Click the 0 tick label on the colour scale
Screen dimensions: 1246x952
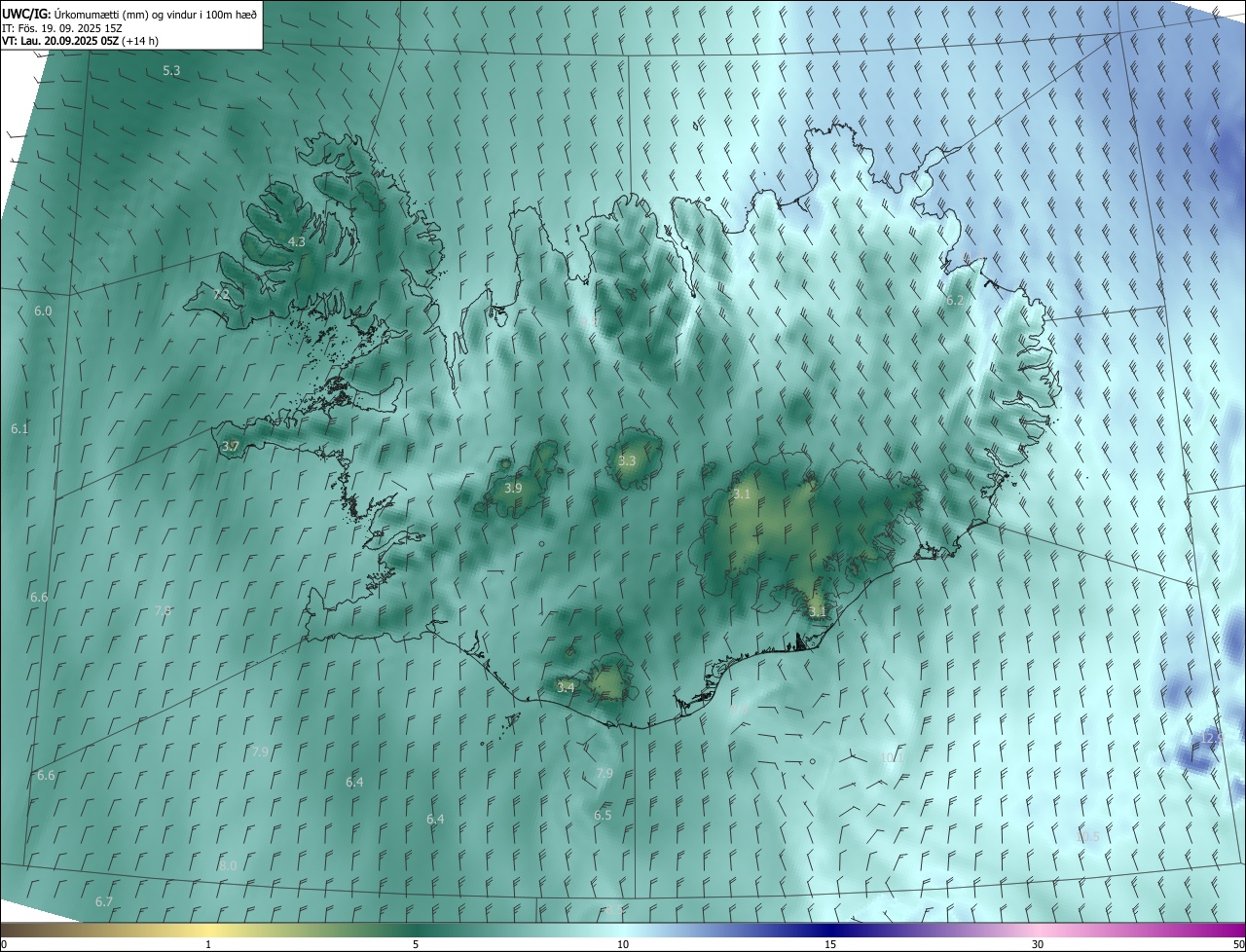(4, 944)
